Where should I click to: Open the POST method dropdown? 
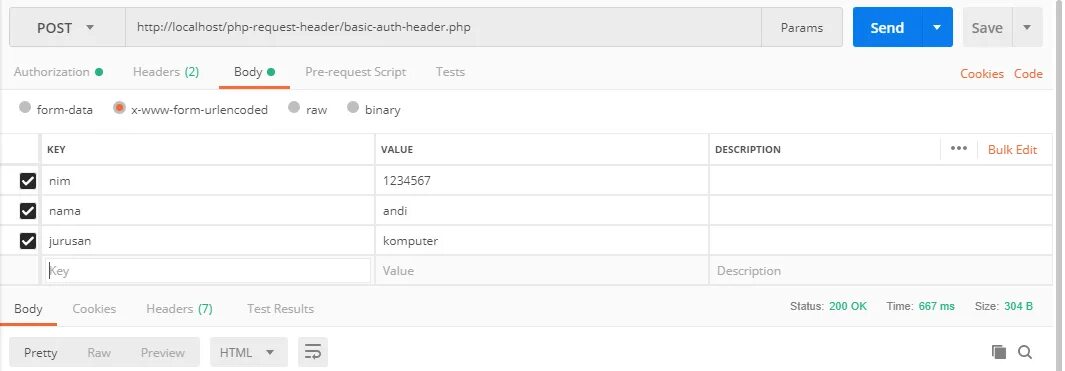tap(67, 28)
